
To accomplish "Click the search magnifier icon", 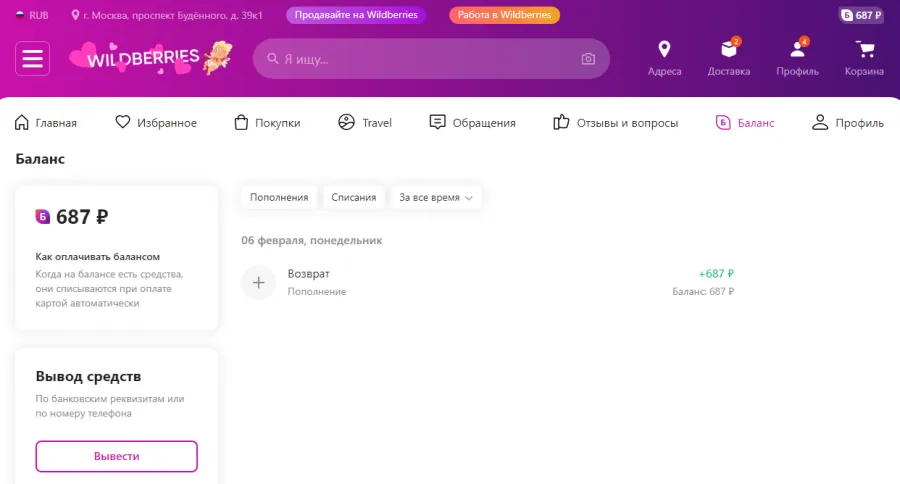I will pos(273,59).
